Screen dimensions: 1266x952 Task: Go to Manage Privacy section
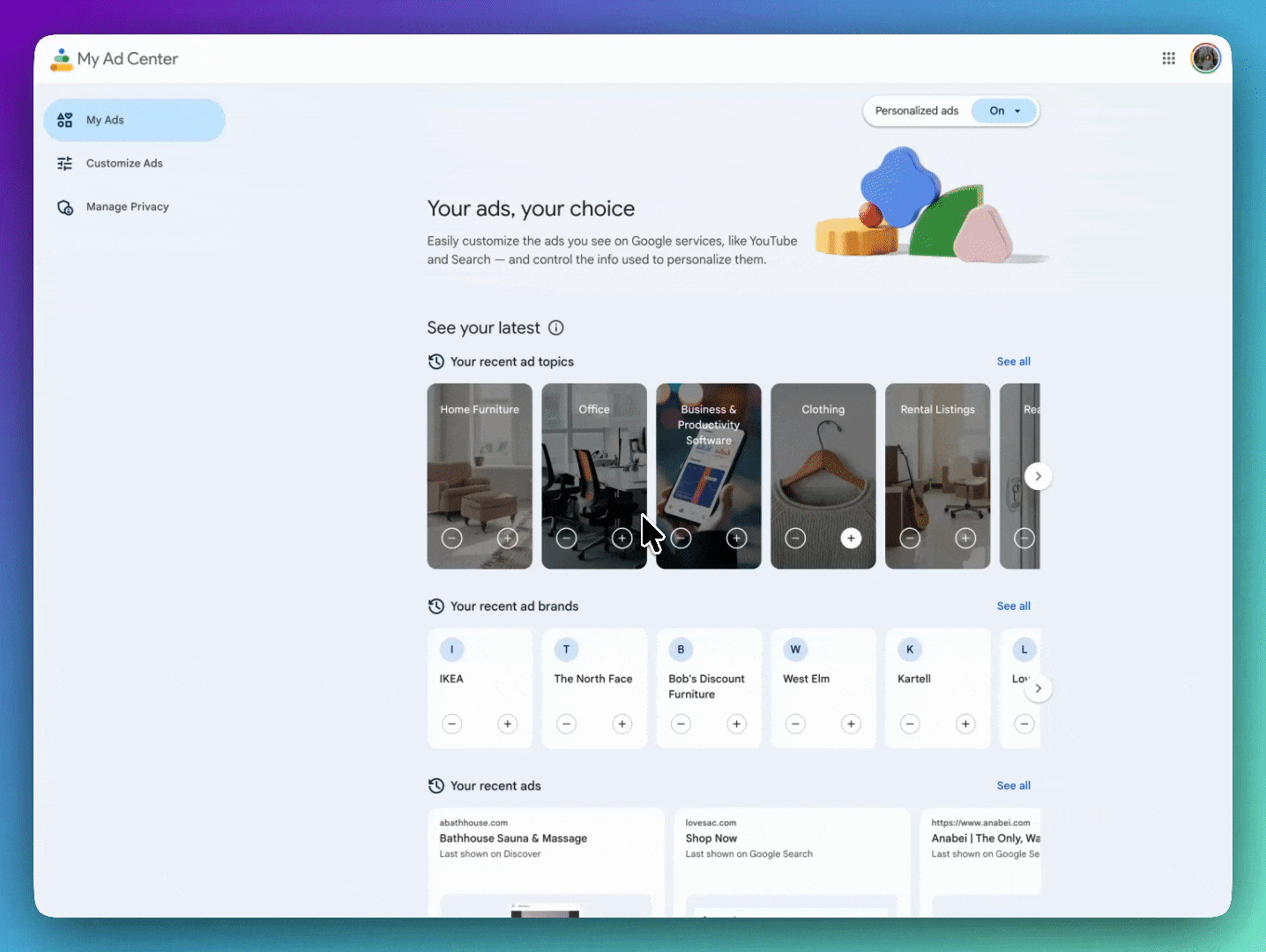pos(127,207)
